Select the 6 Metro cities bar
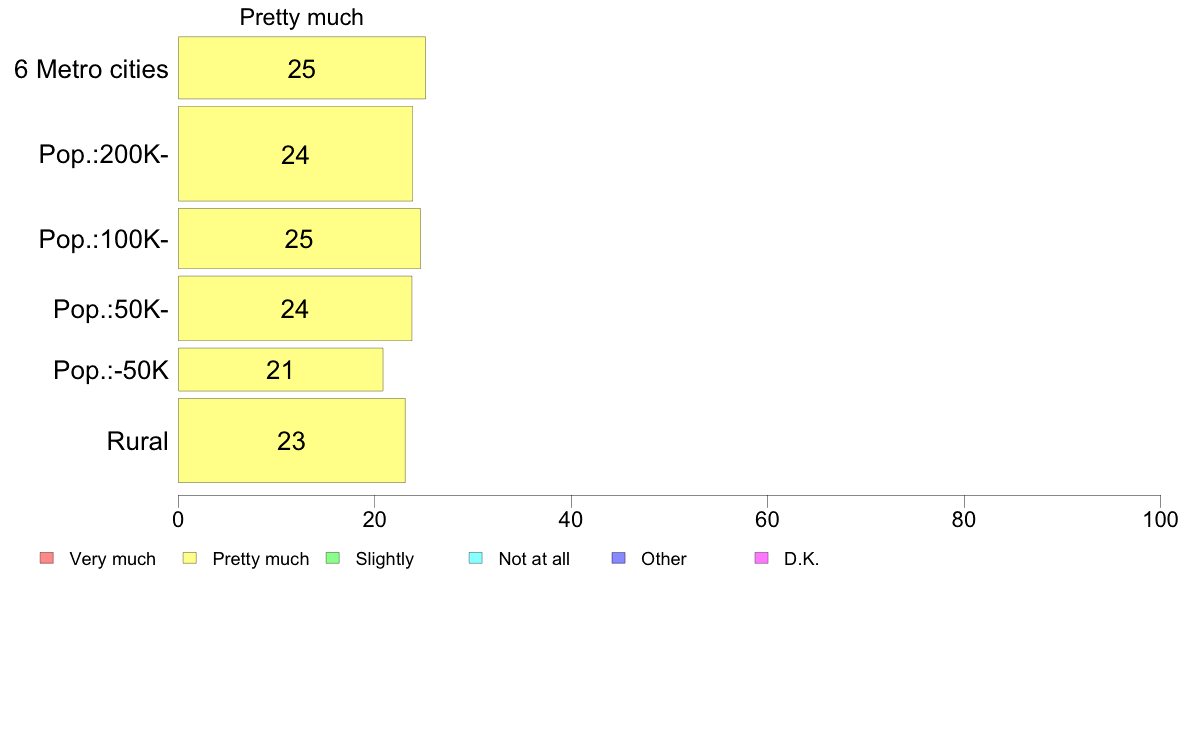This screenshot has height=736, width=1188. (x=302, y=67)
